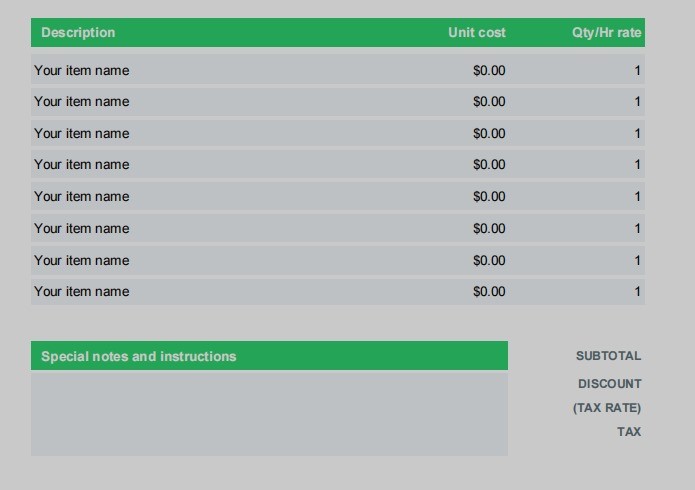Click the $0.00 unit cost in first row
695x490 pixels.
[489, 71]
